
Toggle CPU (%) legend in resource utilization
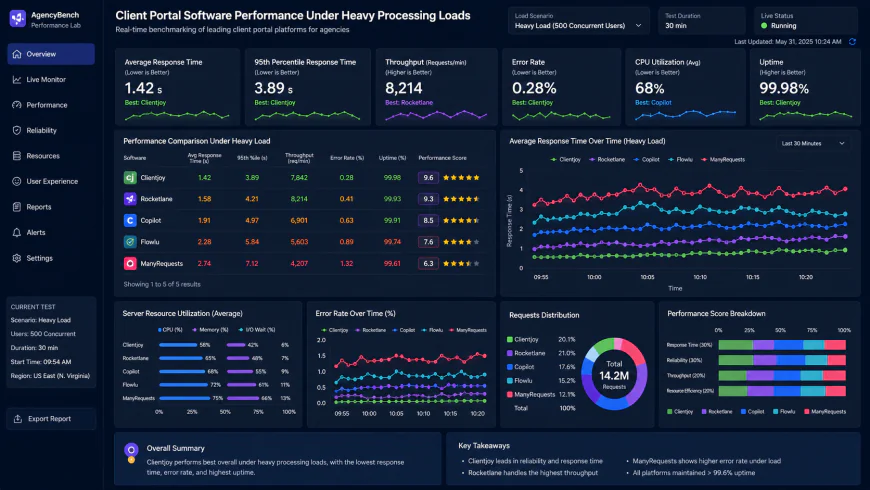coord(170,330)
